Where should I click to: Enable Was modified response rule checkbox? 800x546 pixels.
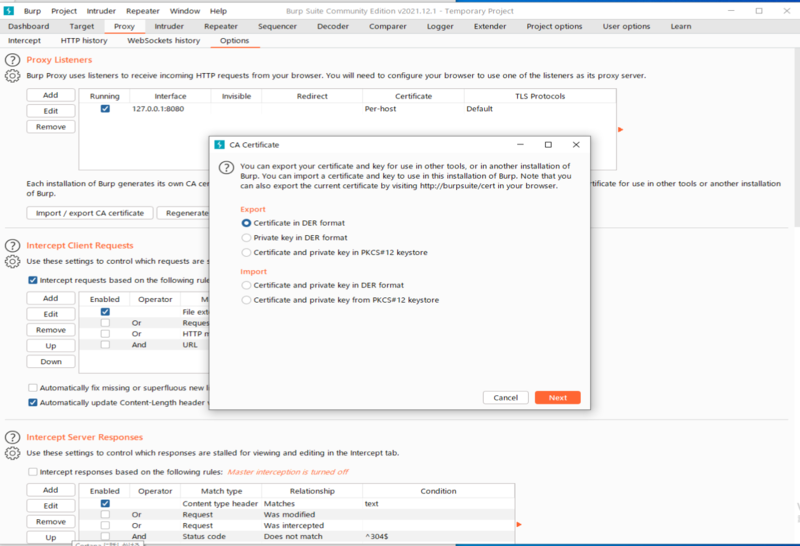(x=105, y=515)
